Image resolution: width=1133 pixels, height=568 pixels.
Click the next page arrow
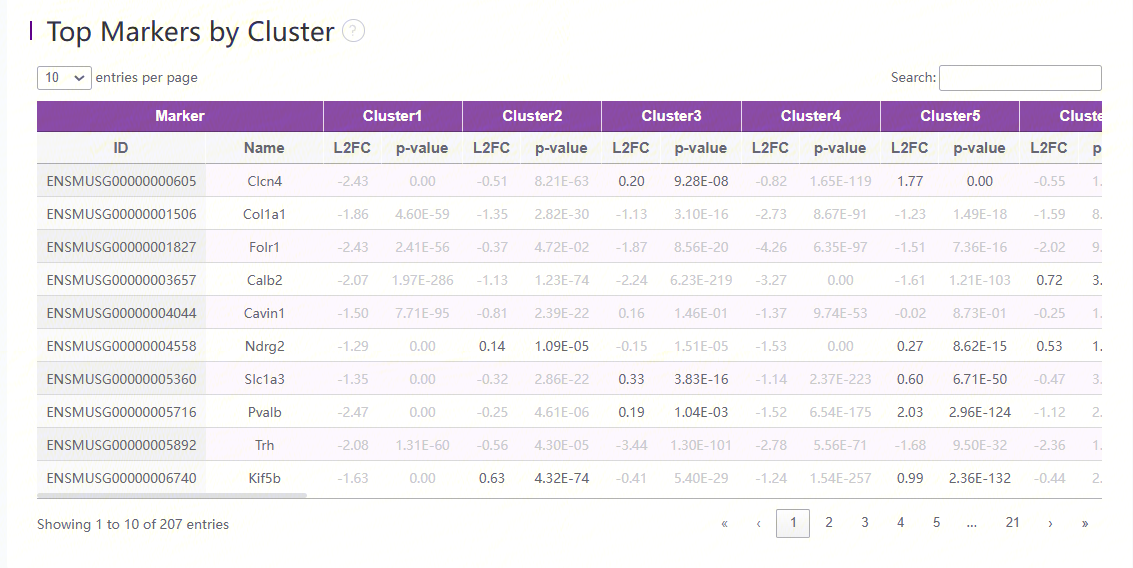pos(1049,523)
